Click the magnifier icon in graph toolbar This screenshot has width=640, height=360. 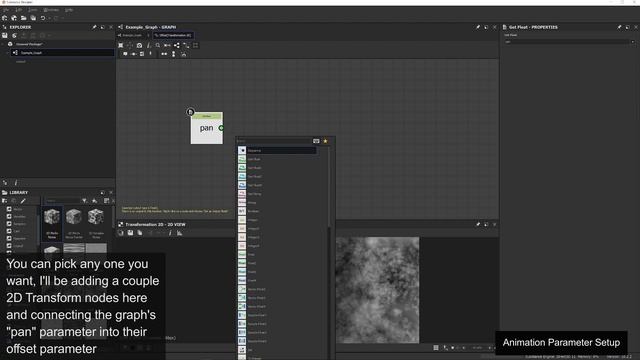point(158,45)
